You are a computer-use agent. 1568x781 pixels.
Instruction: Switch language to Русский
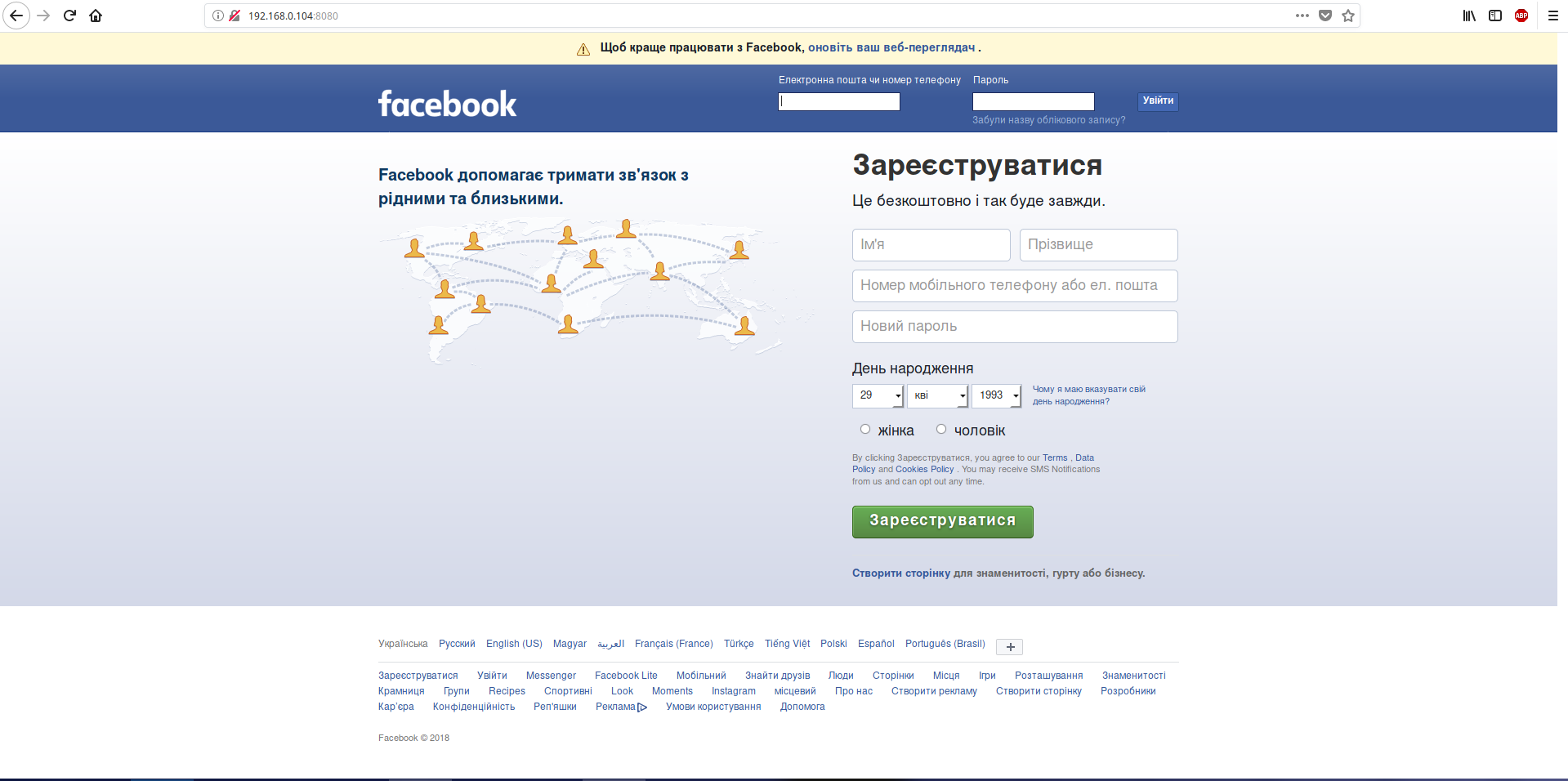coord(457,644)
